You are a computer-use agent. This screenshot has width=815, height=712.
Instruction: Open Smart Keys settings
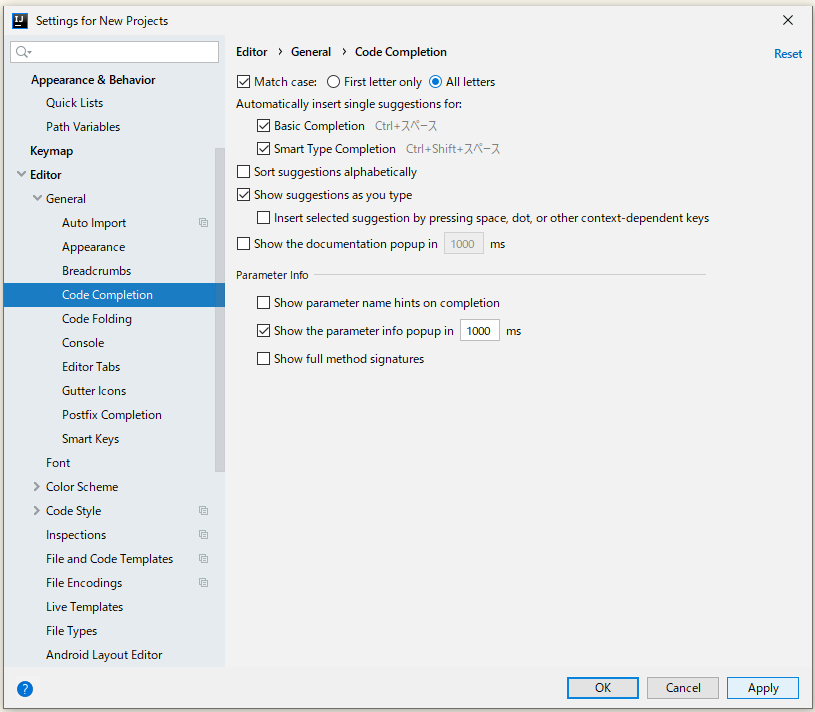(90, 439)
